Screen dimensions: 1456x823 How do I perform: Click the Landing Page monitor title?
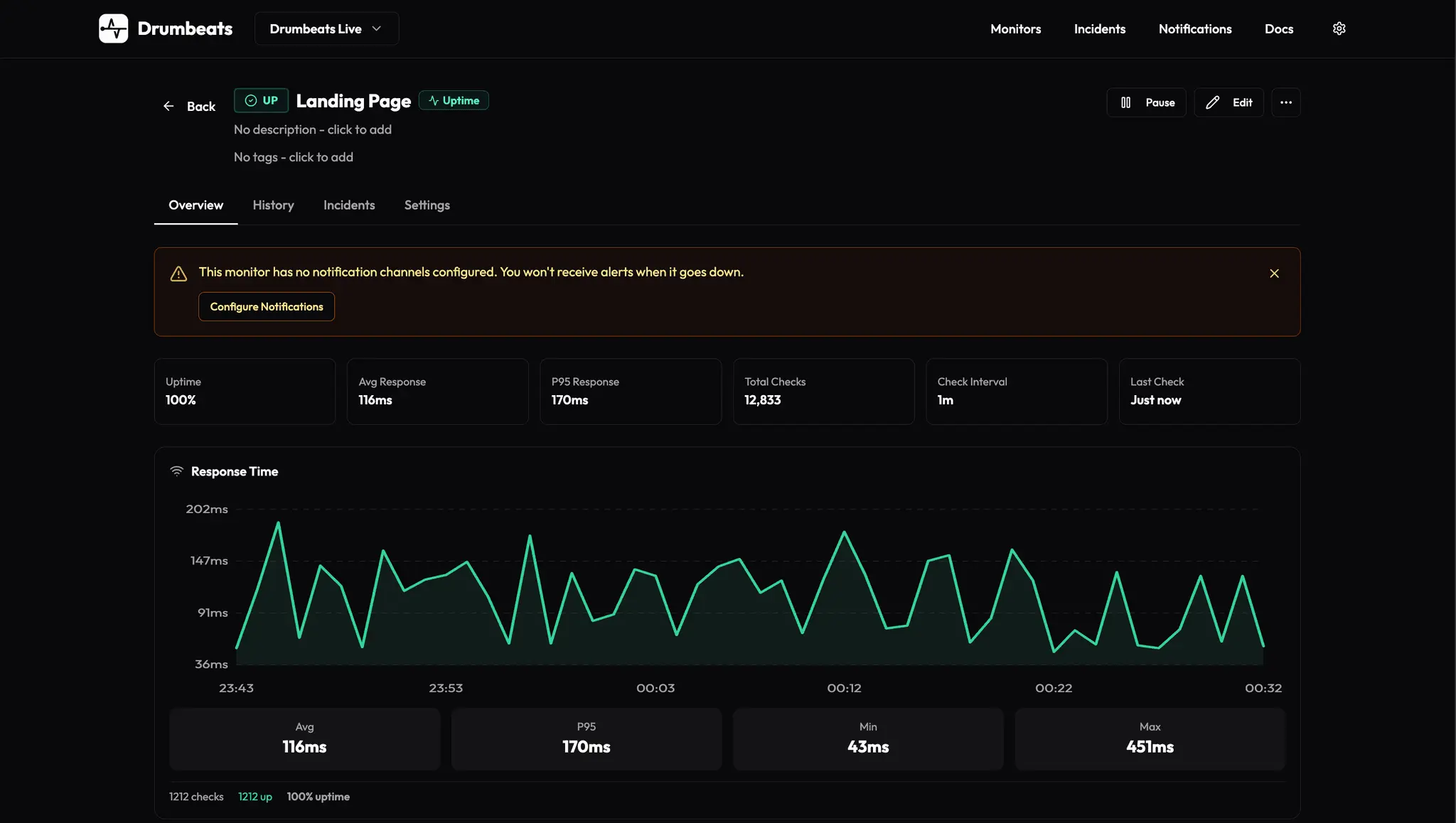point(353,100)
